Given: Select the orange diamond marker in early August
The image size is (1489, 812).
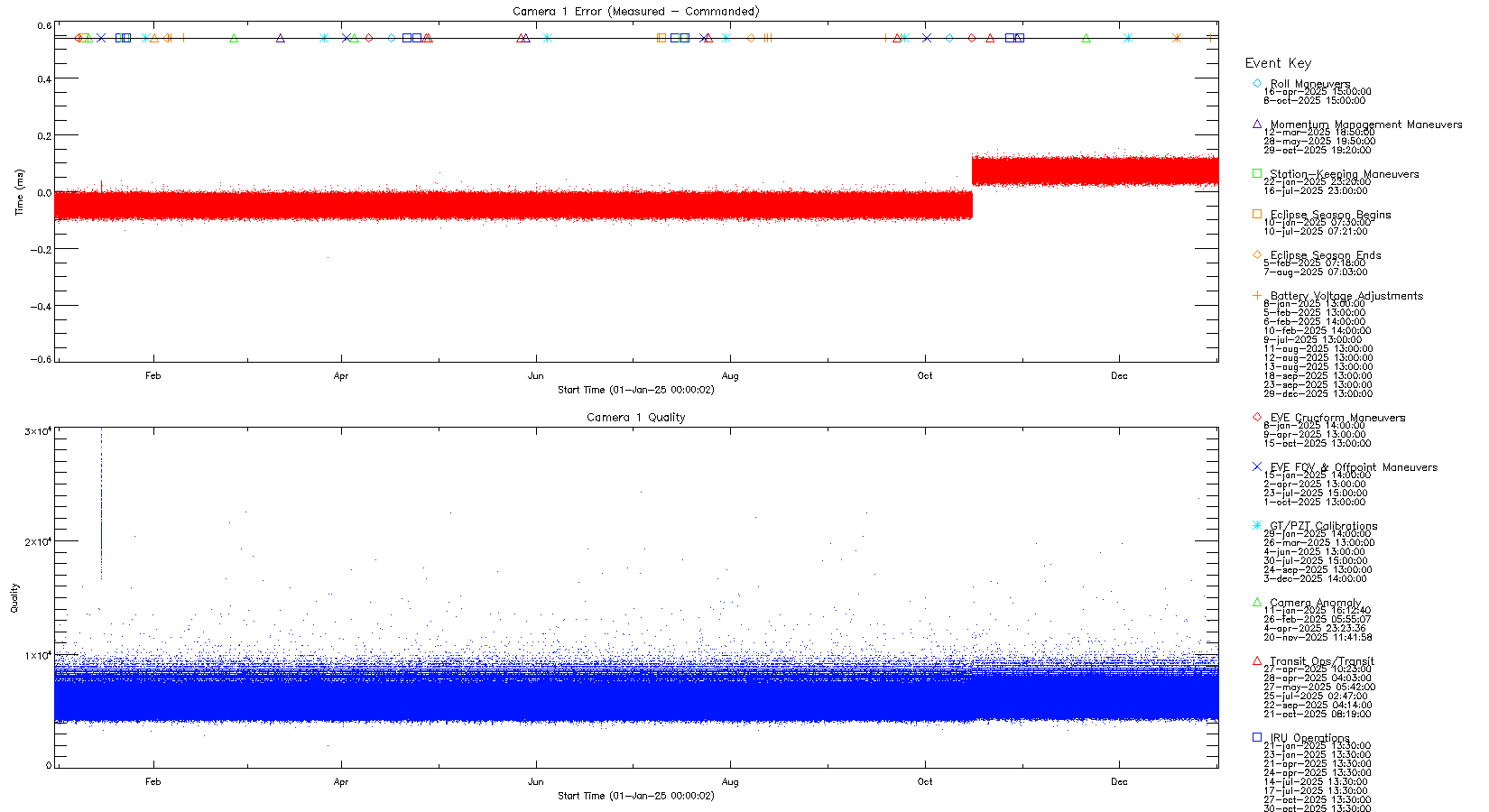Looking at the screenshot, I should [751, 38].
